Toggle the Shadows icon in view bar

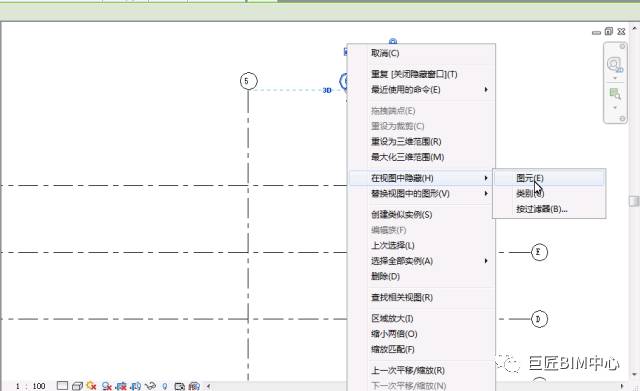[107, 386]
